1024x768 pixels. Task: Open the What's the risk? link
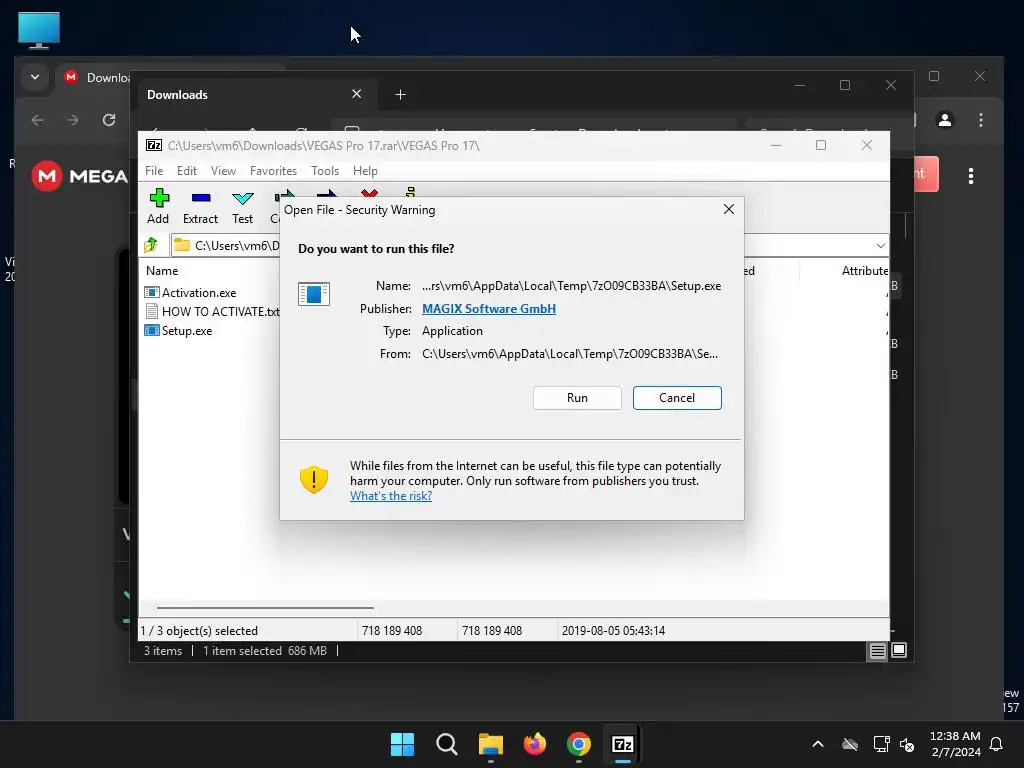coord(391,496)
